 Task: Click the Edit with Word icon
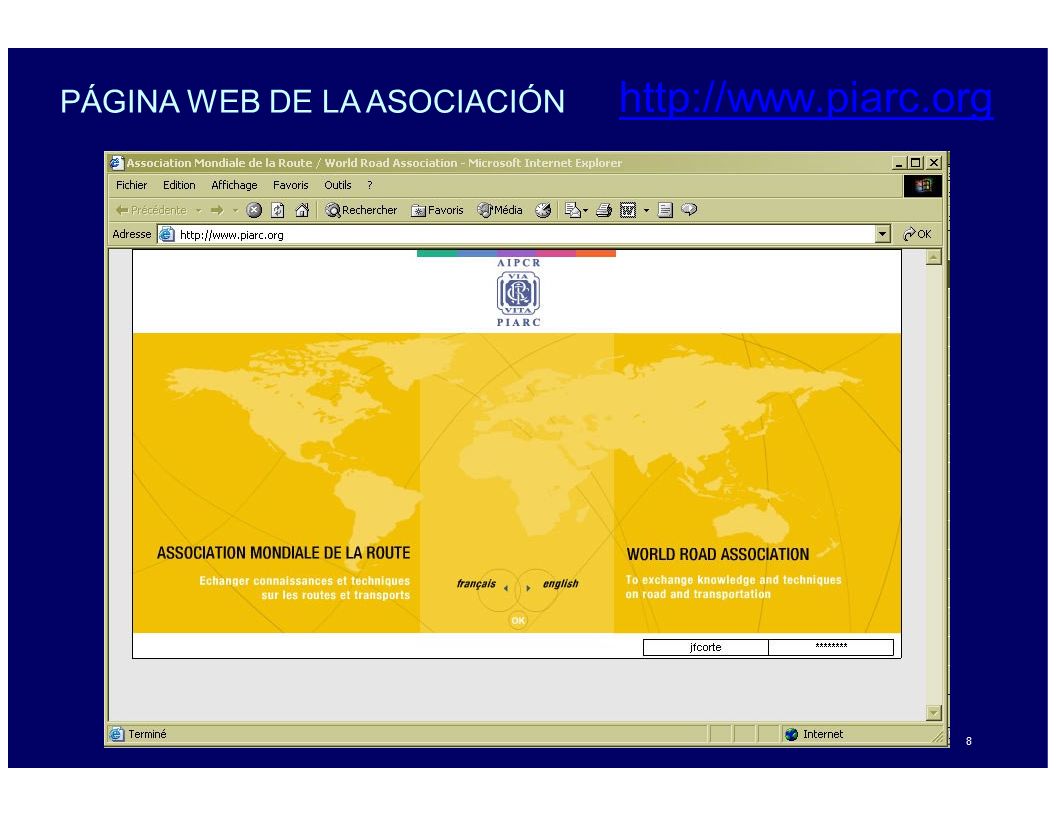click(628, 211)
